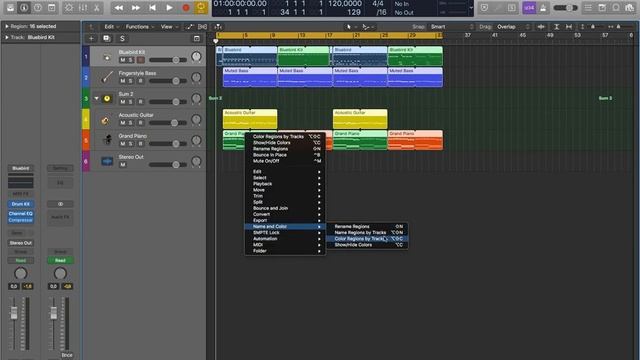Click the global tracks toggle icon
The width and height of the screenshot is (640, 360).
[x=197, y=38]
